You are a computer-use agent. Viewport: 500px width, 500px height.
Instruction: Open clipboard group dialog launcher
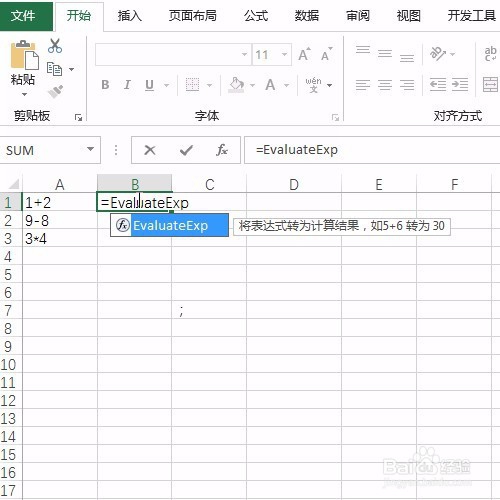pyautogui.click(x=78, y=117)
